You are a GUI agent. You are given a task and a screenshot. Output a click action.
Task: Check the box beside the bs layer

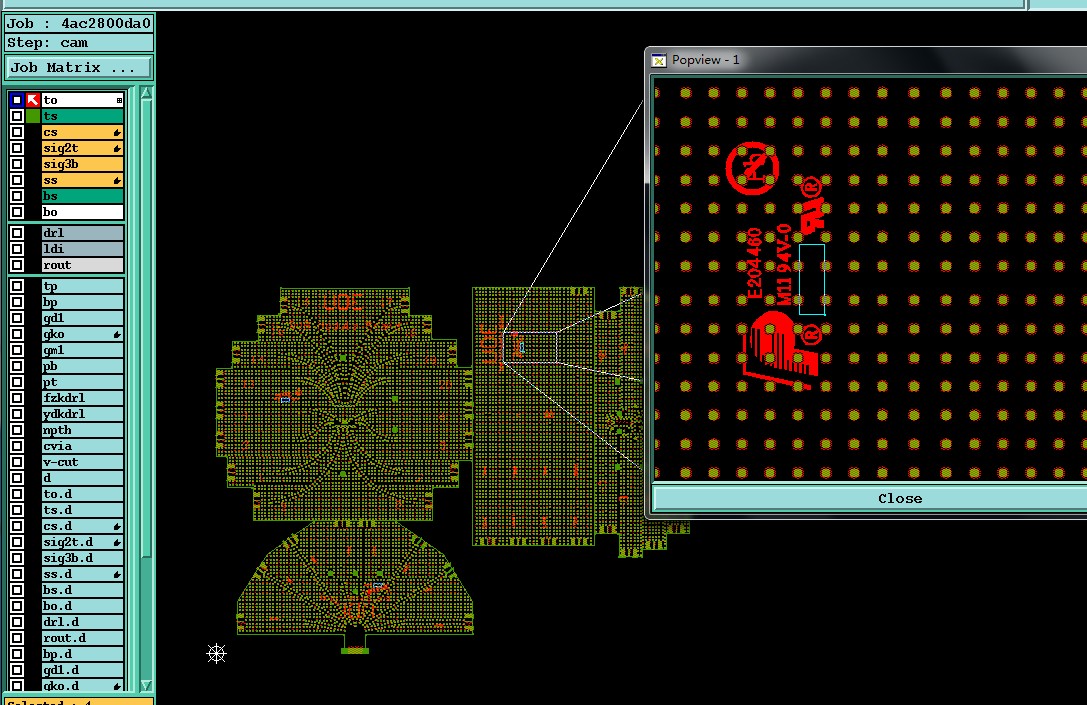coord(17,196)
